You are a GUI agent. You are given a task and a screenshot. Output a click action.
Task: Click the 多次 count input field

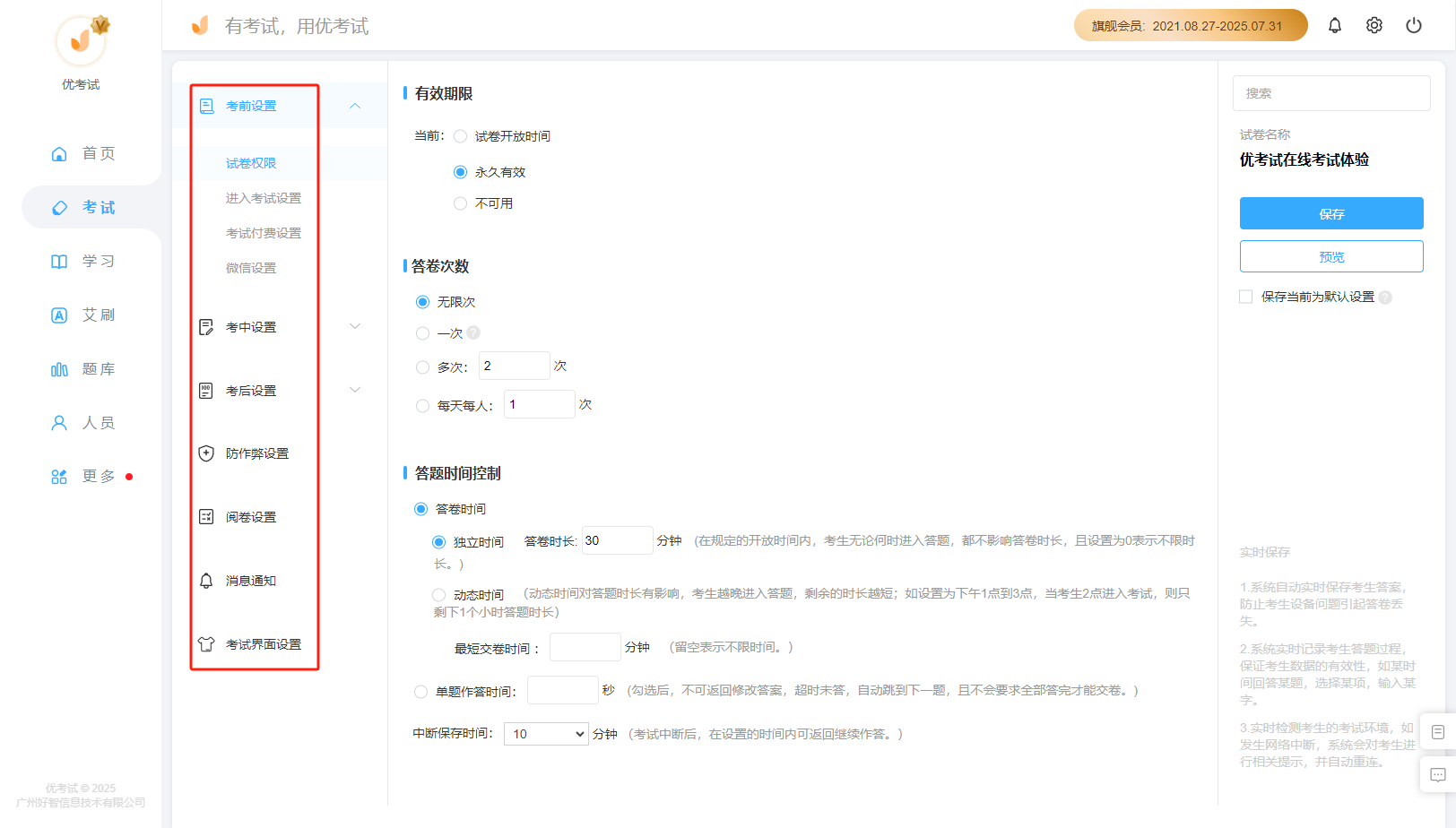point(514,366)
